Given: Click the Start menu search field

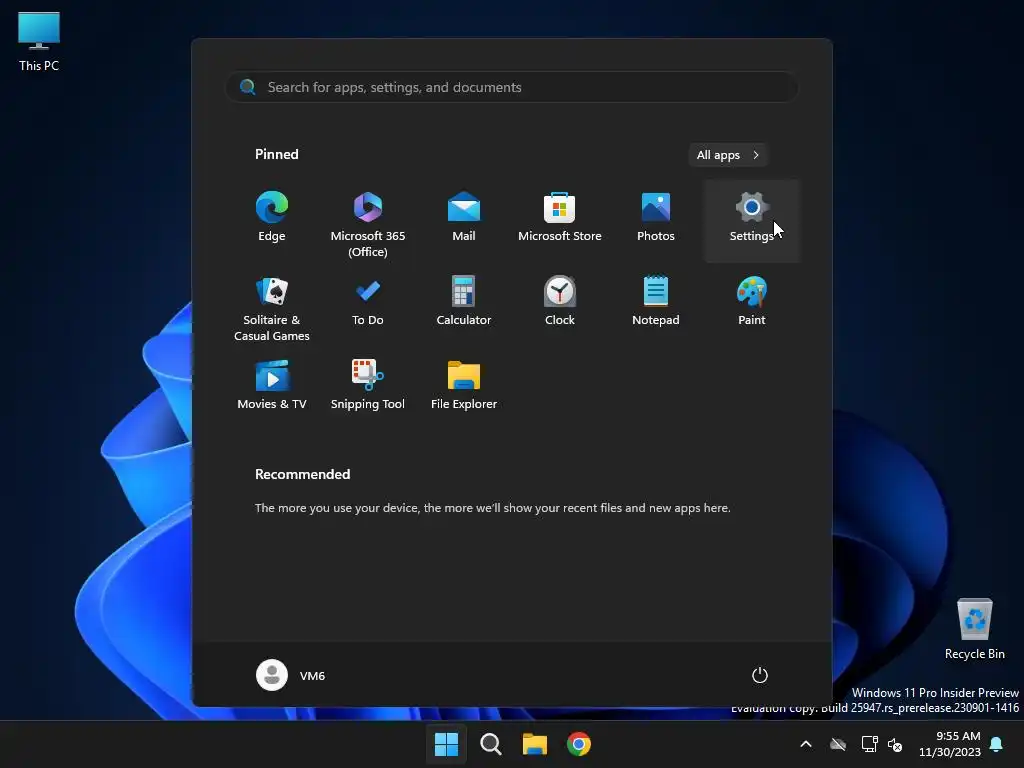Looking at the screenshot, I should pyautogui.click(x=512, y=87).
